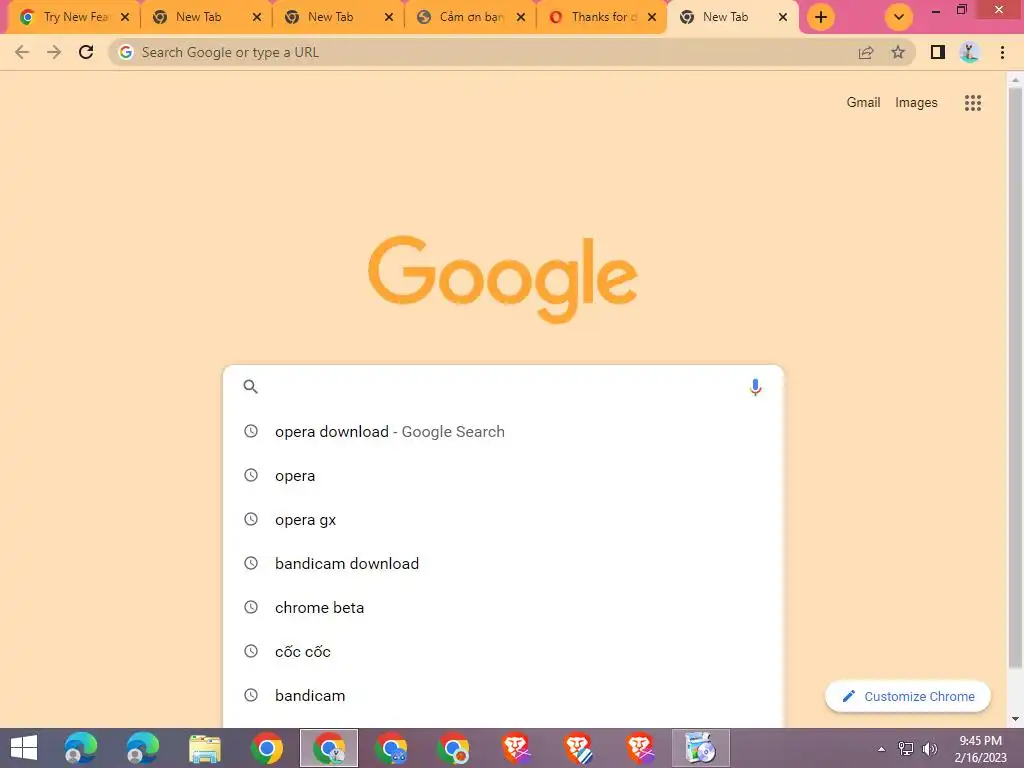The image size is (1024, 768).
Task: Open the tab search dropdown arrow
Action: click(x=899, y=17)
